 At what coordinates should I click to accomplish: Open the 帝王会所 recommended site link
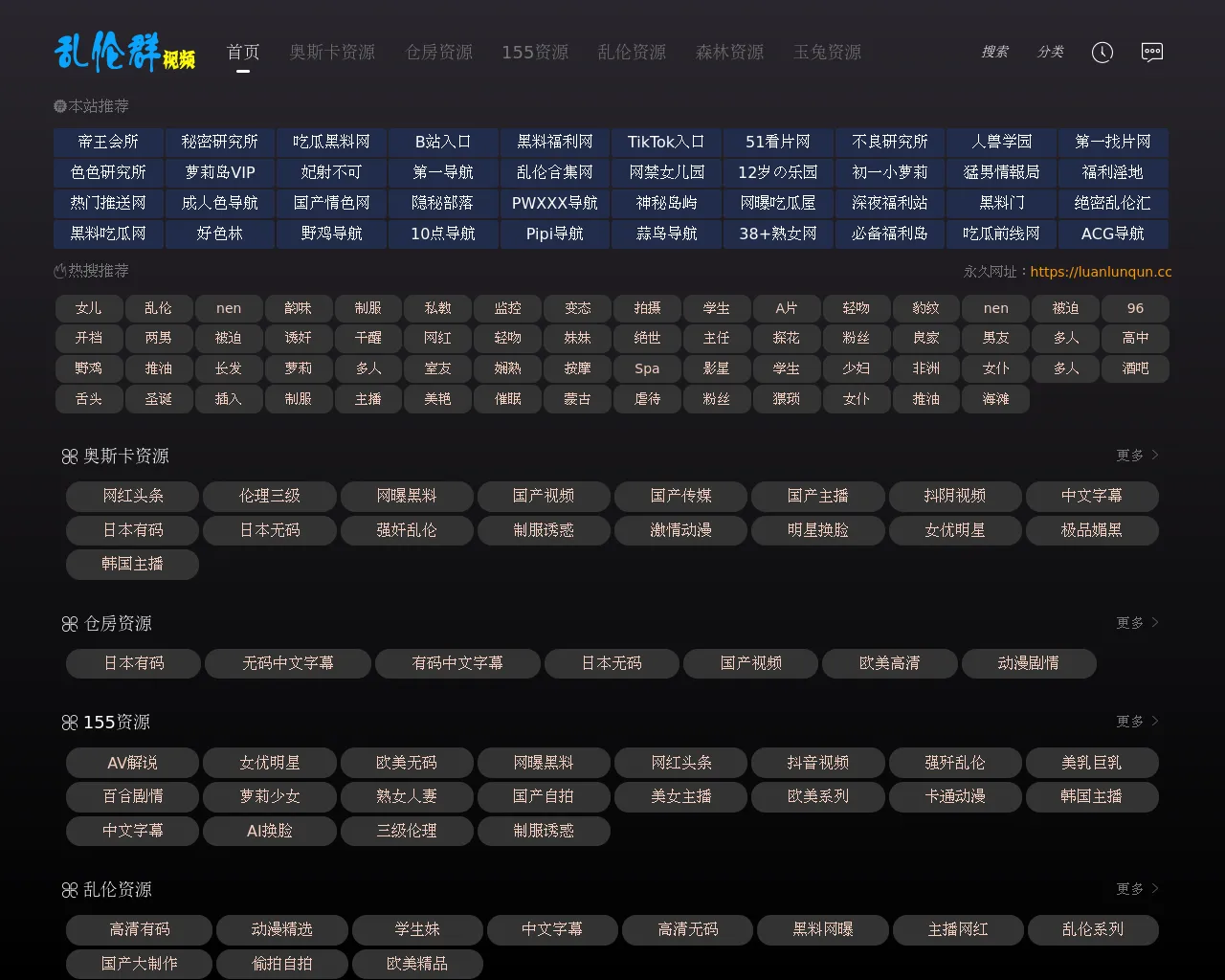click(x=108, y=142)
